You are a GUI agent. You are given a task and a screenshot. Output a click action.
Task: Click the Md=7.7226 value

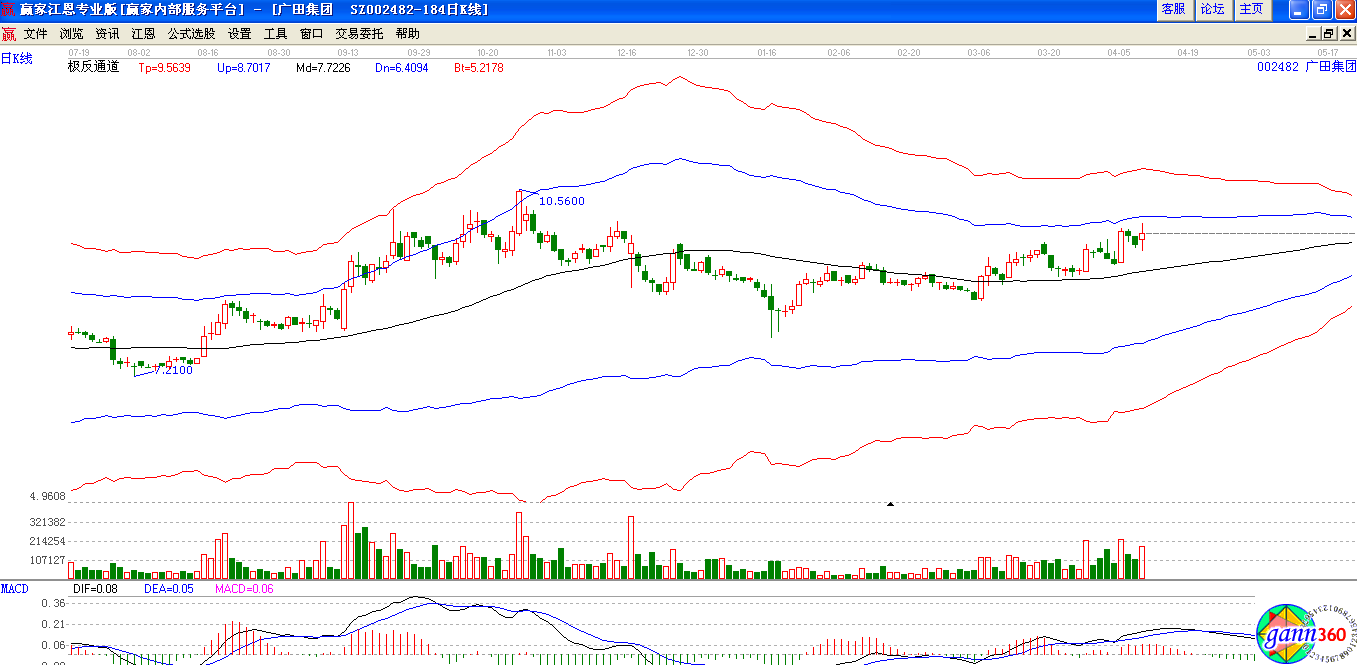[323, 68]
